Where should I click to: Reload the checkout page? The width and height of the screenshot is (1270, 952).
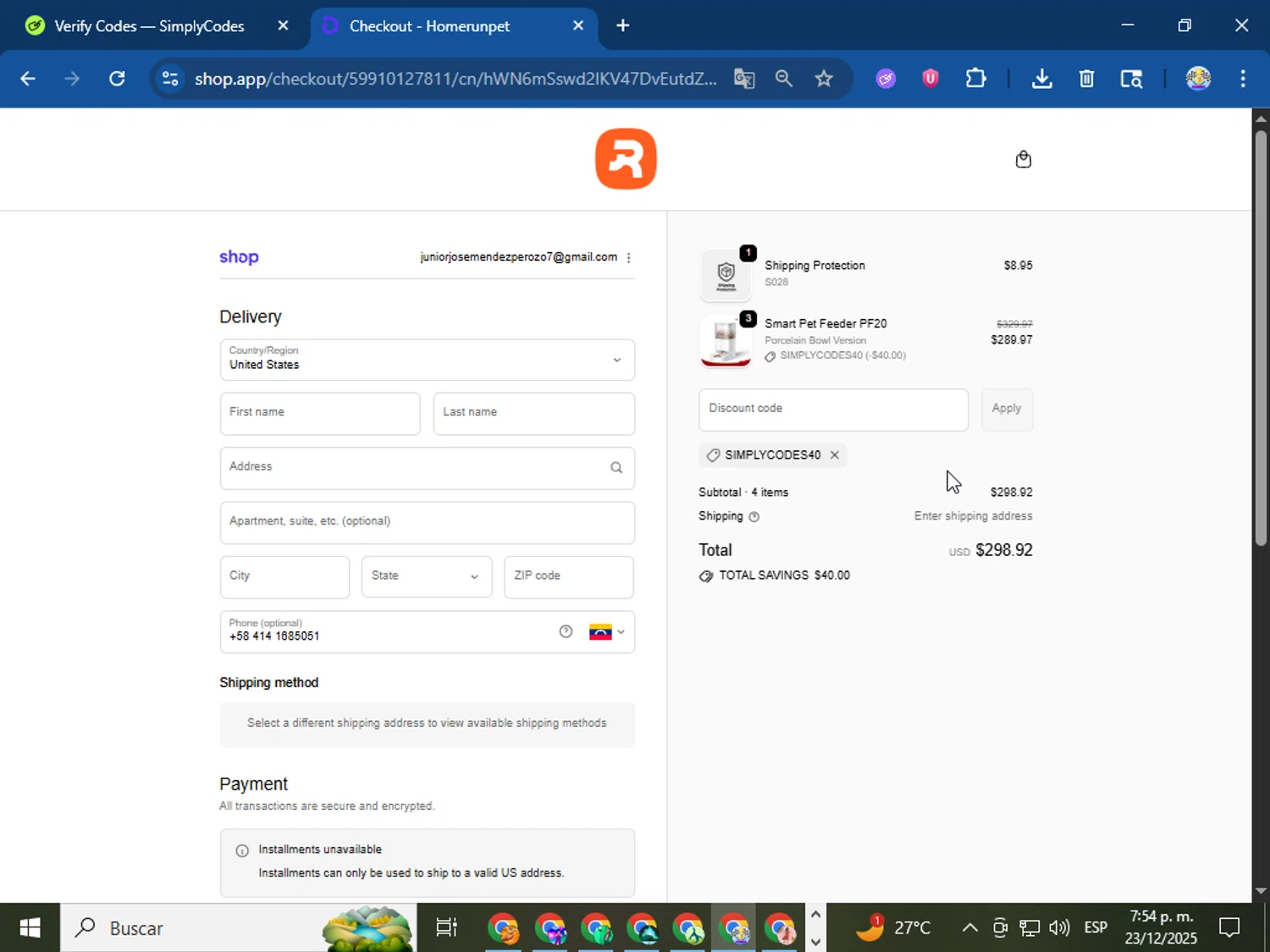point(117,79)
